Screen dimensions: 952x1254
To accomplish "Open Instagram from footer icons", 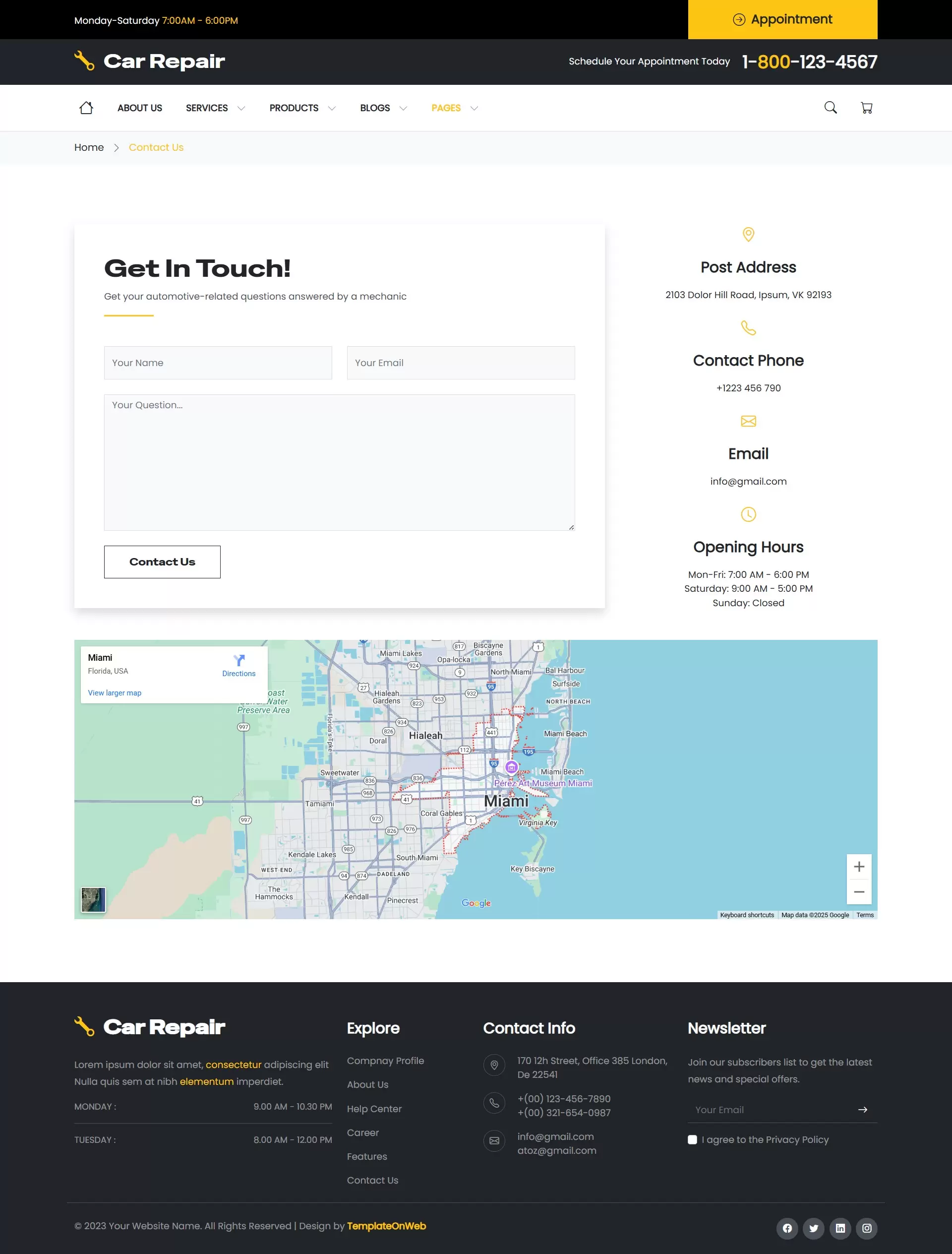I will pos(868,1228).
